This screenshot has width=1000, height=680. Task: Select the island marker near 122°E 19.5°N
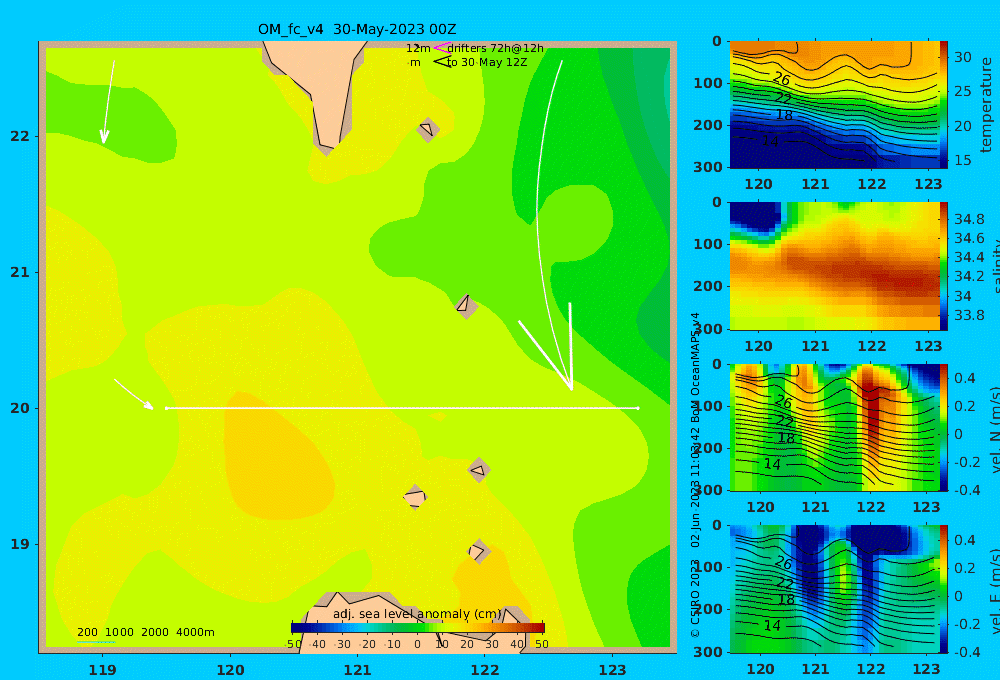pos(479,470)
